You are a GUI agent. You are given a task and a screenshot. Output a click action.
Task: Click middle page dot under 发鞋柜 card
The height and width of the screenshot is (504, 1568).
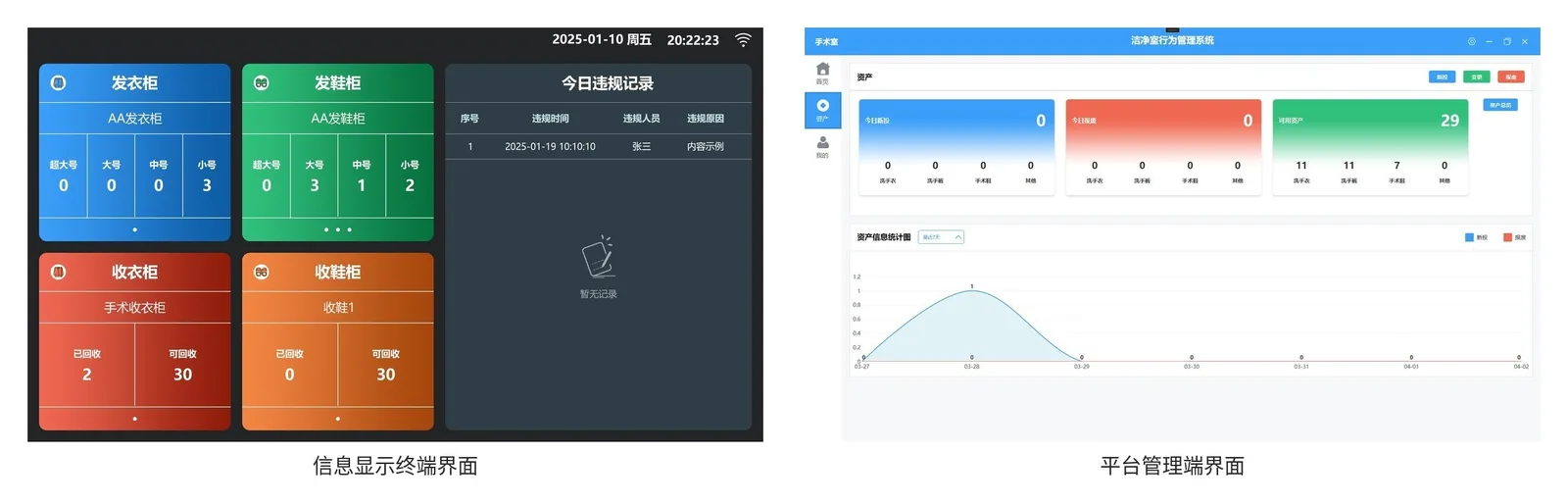[x=337, y=229]
